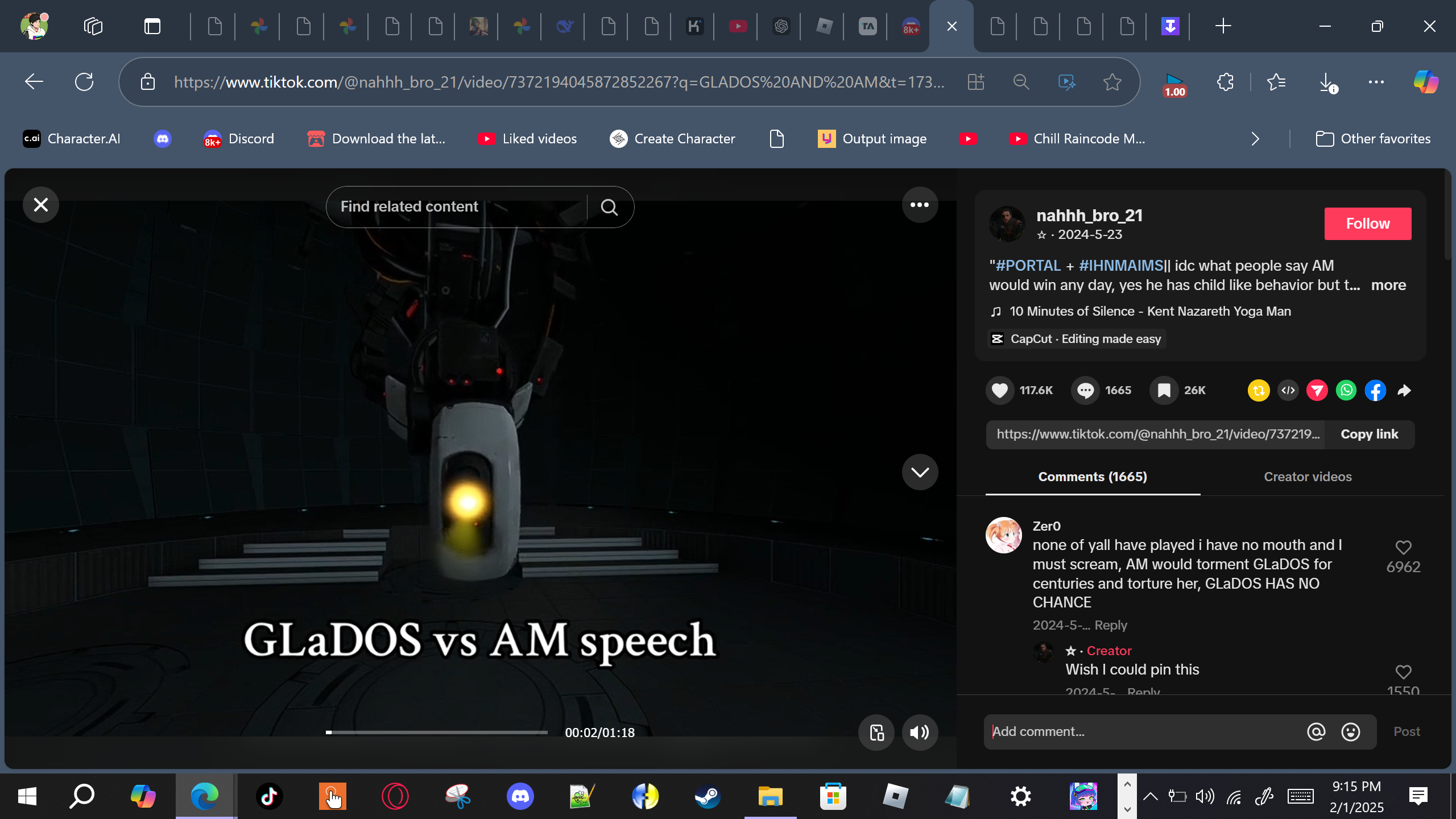Screen dimensions: 1456x819
Task: Click the embed code icon
Action: click(x=1288, y=390)
